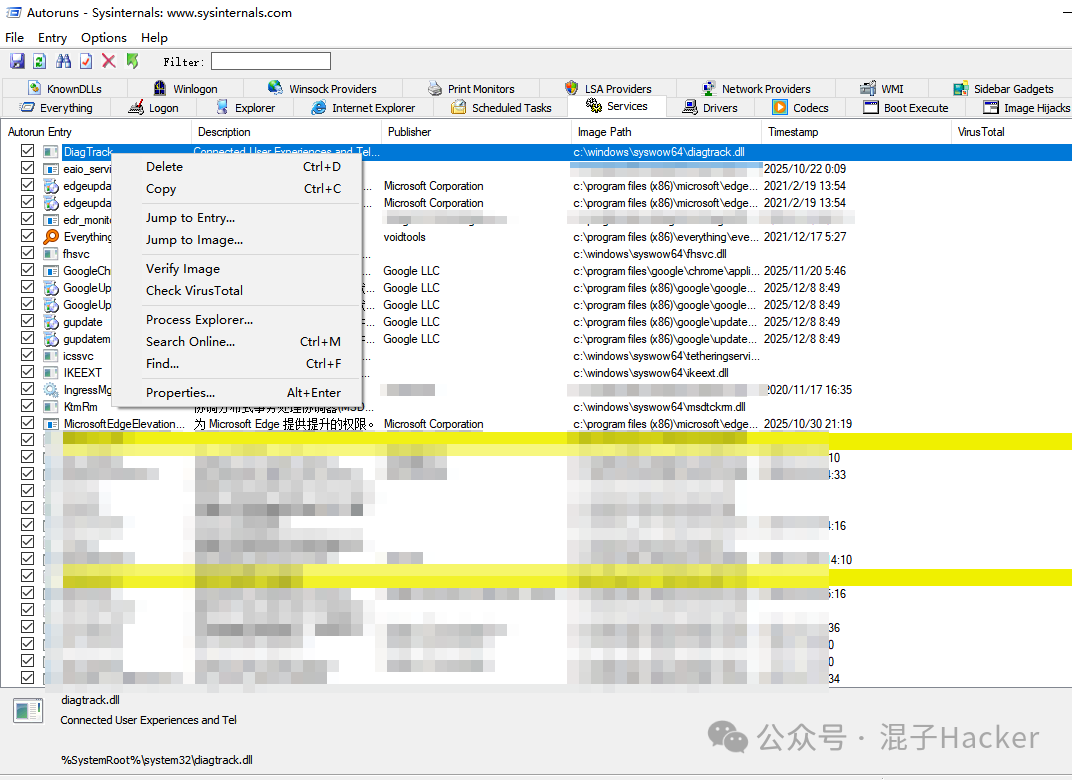Switch to the Scheduled Tasks tab
1072x780 pixels.
pyautogui.click(x=501, y=108)
